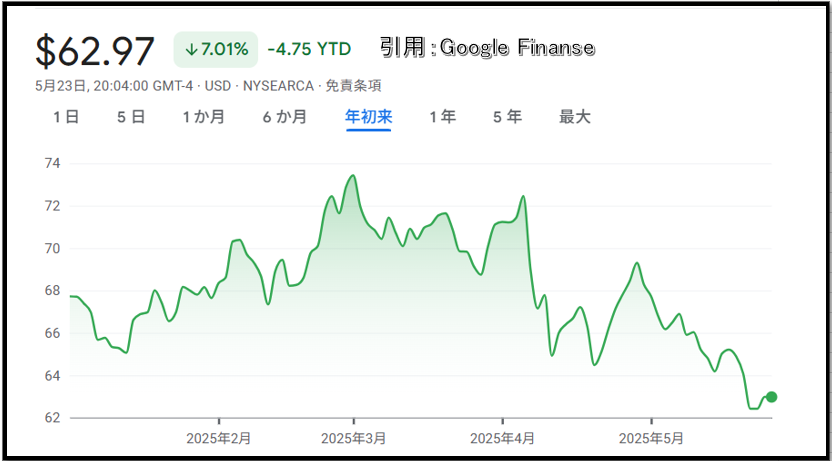Switch to the 1年 range tab
The height and width of the screenshot is (461, 832).
pos(443,117)
